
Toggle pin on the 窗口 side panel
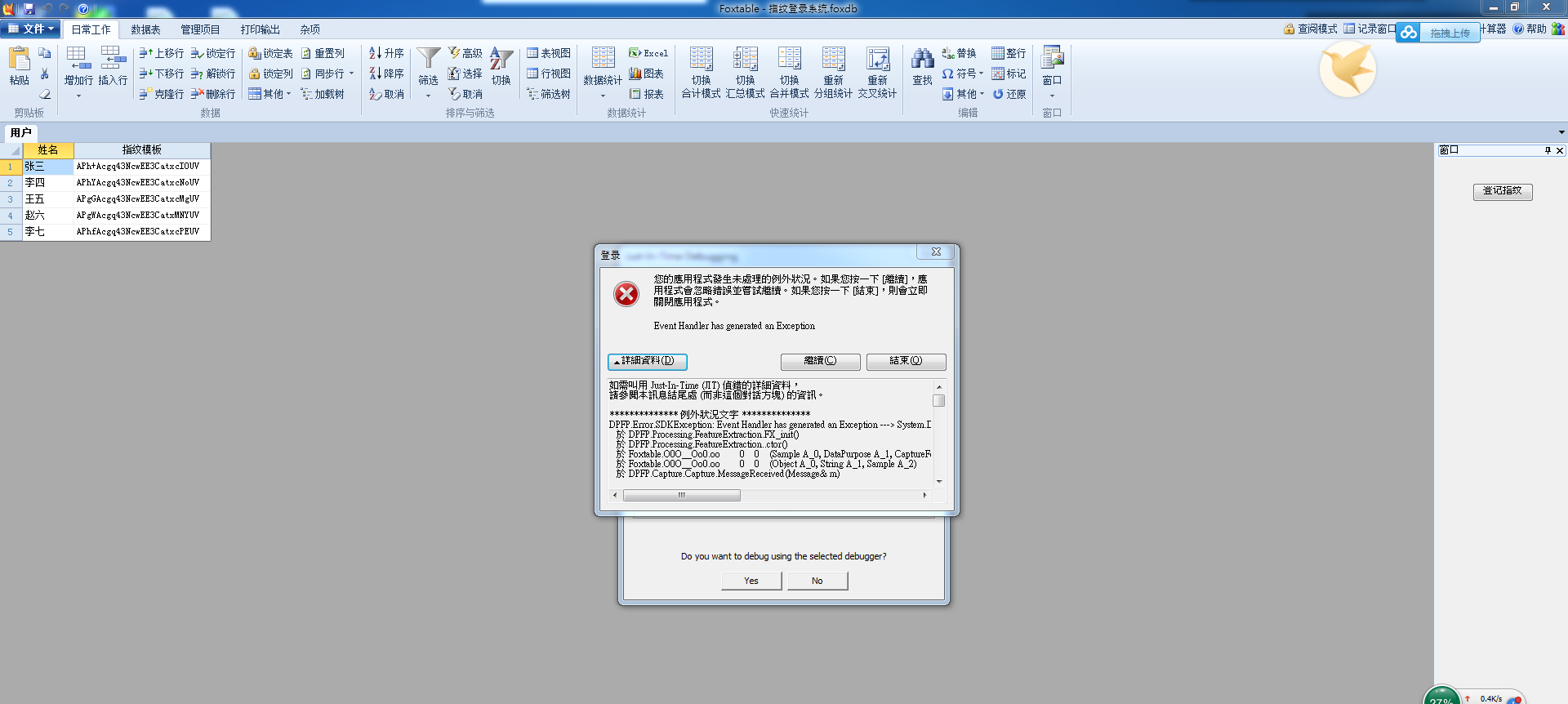[1548, 150]
